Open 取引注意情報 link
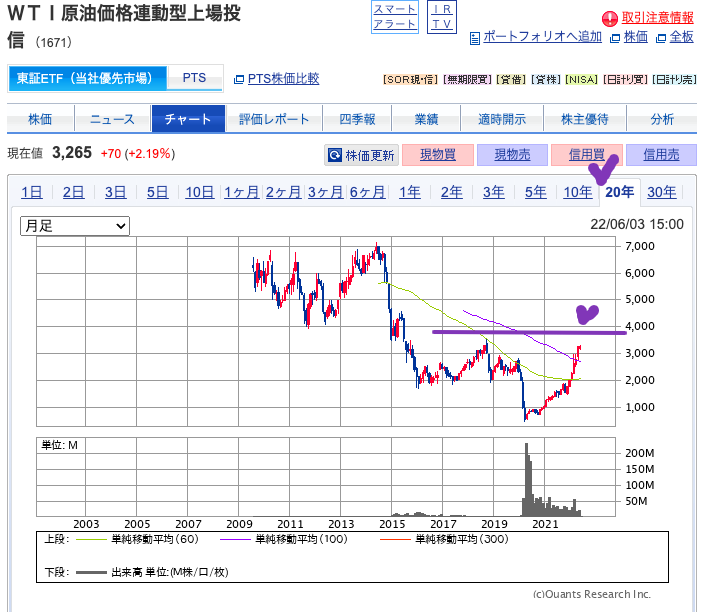 657,18
